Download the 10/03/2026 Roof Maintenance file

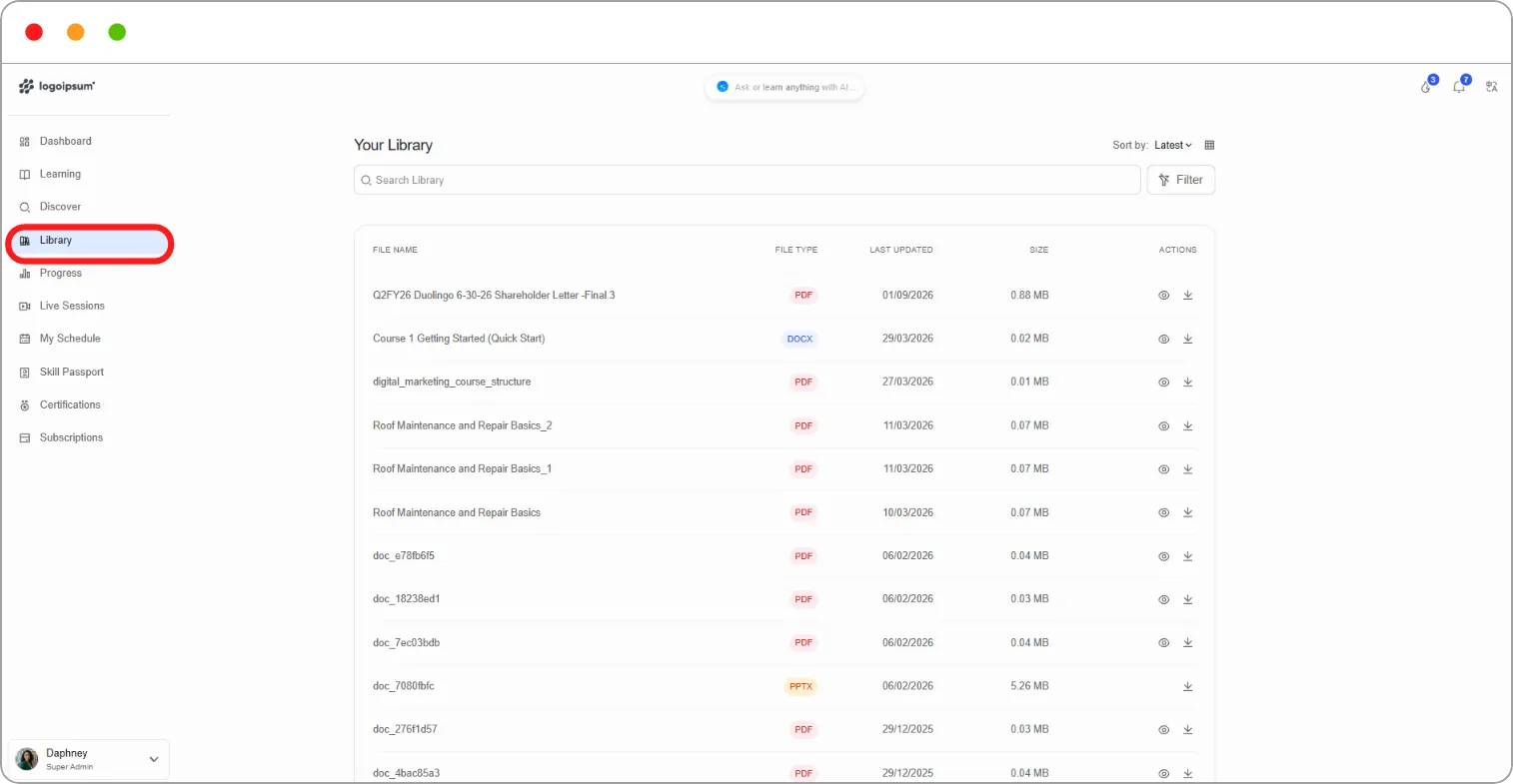tap(1188, 512)
